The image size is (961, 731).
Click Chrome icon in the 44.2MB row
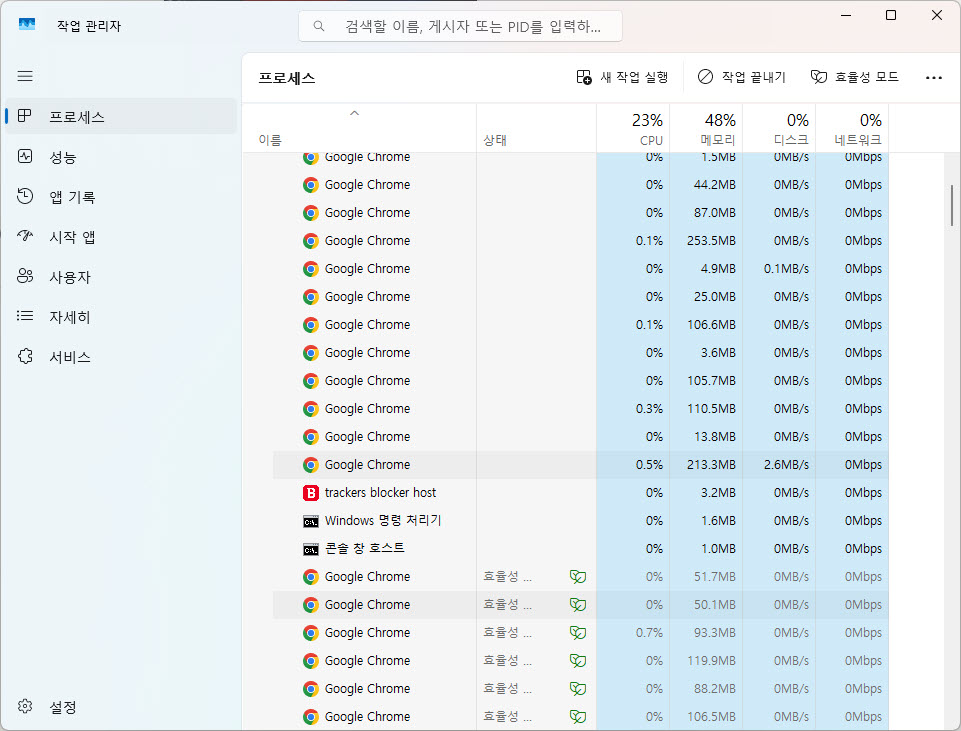311,185
